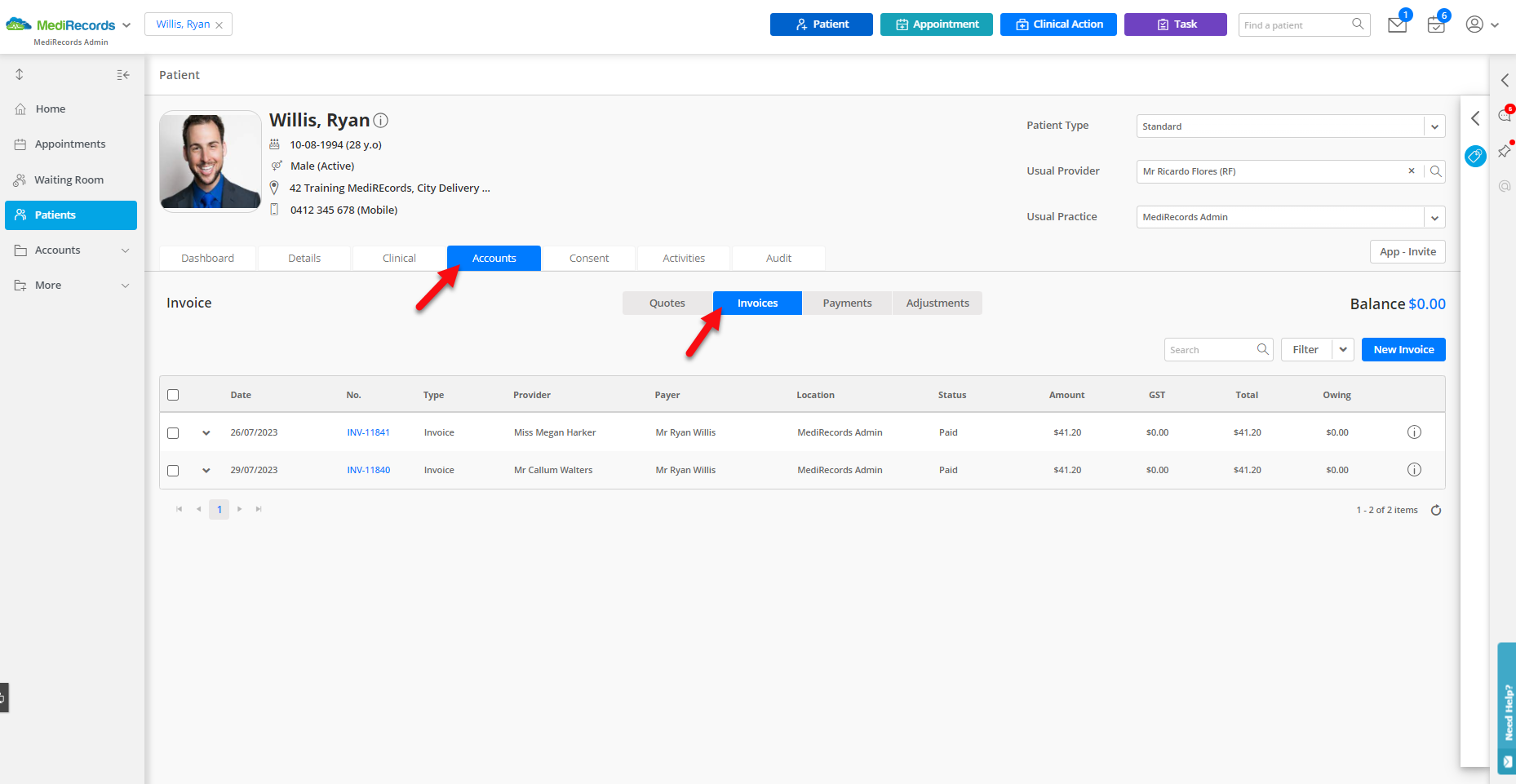Go to Home in the sidebar

pyautogui.click(x=71, y=109)
